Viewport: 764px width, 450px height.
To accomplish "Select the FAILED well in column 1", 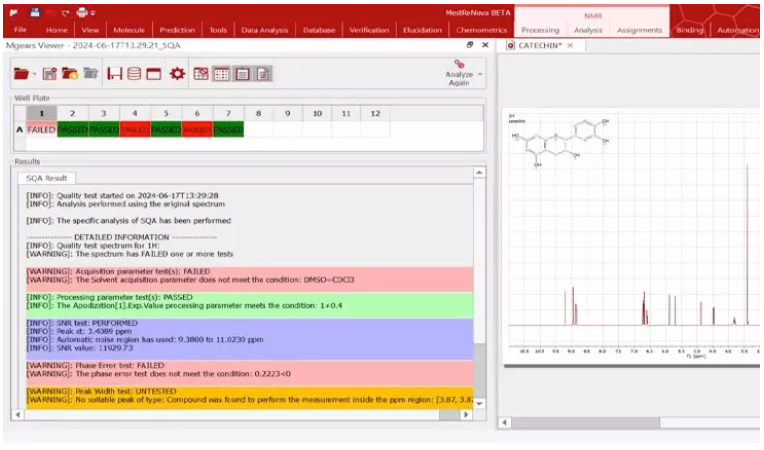I will [41, 130].
